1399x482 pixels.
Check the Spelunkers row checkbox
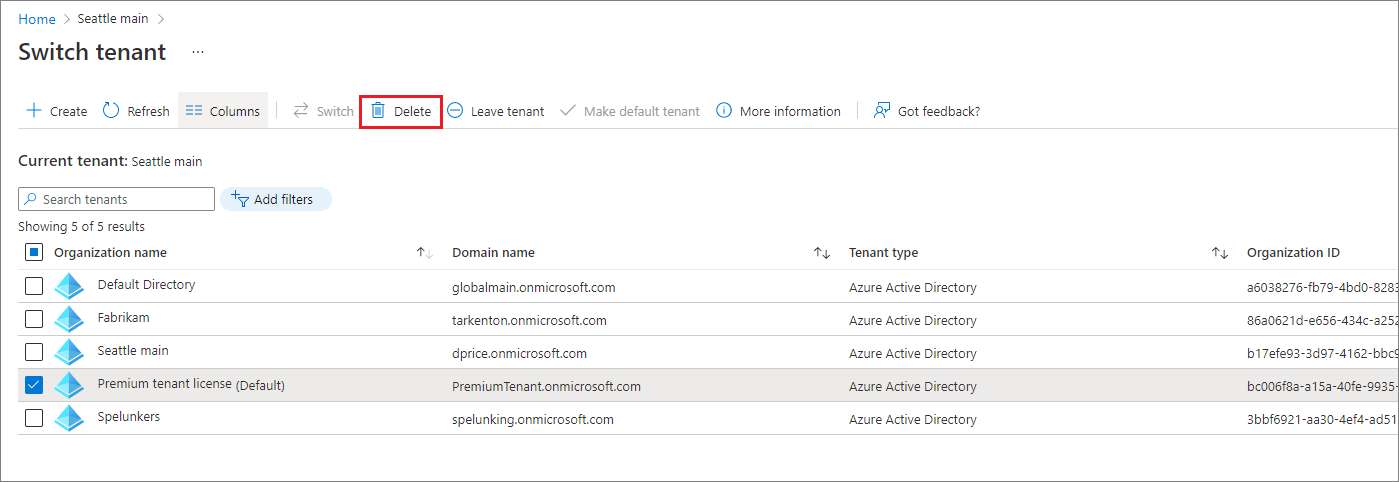[34, 418]
